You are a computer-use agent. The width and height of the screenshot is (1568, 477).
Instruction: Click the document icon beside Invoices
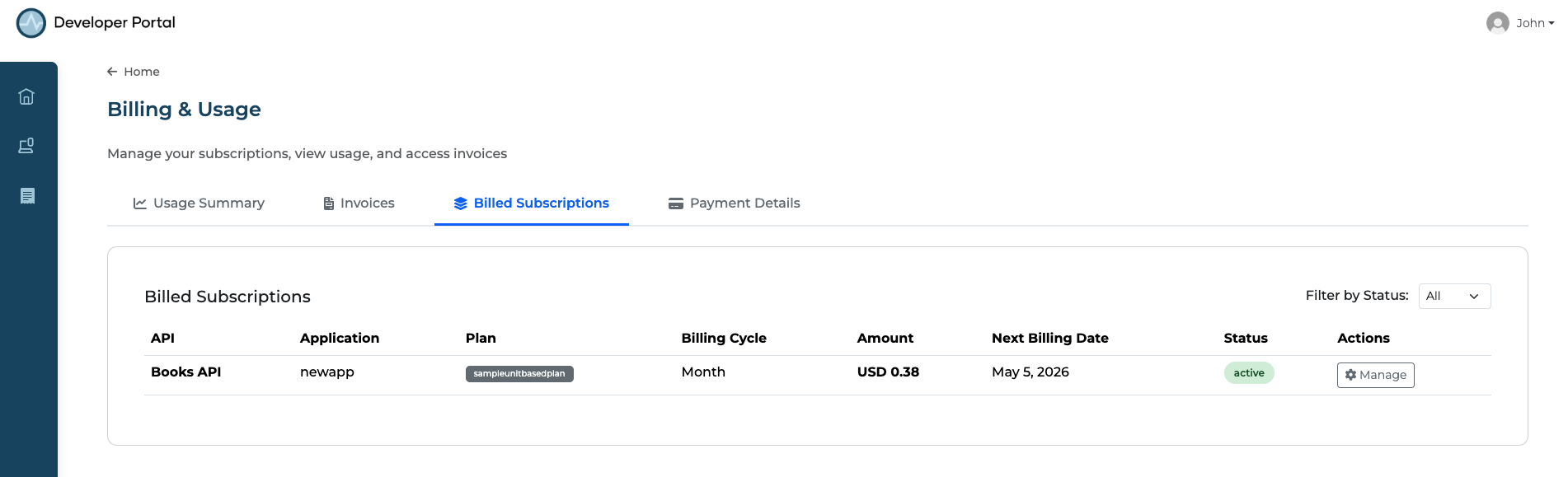click(328, 203)
